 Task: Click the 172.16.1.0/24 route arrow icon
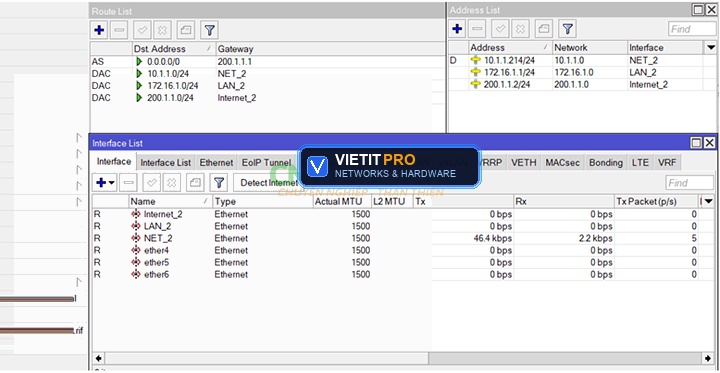pos(139,85)
